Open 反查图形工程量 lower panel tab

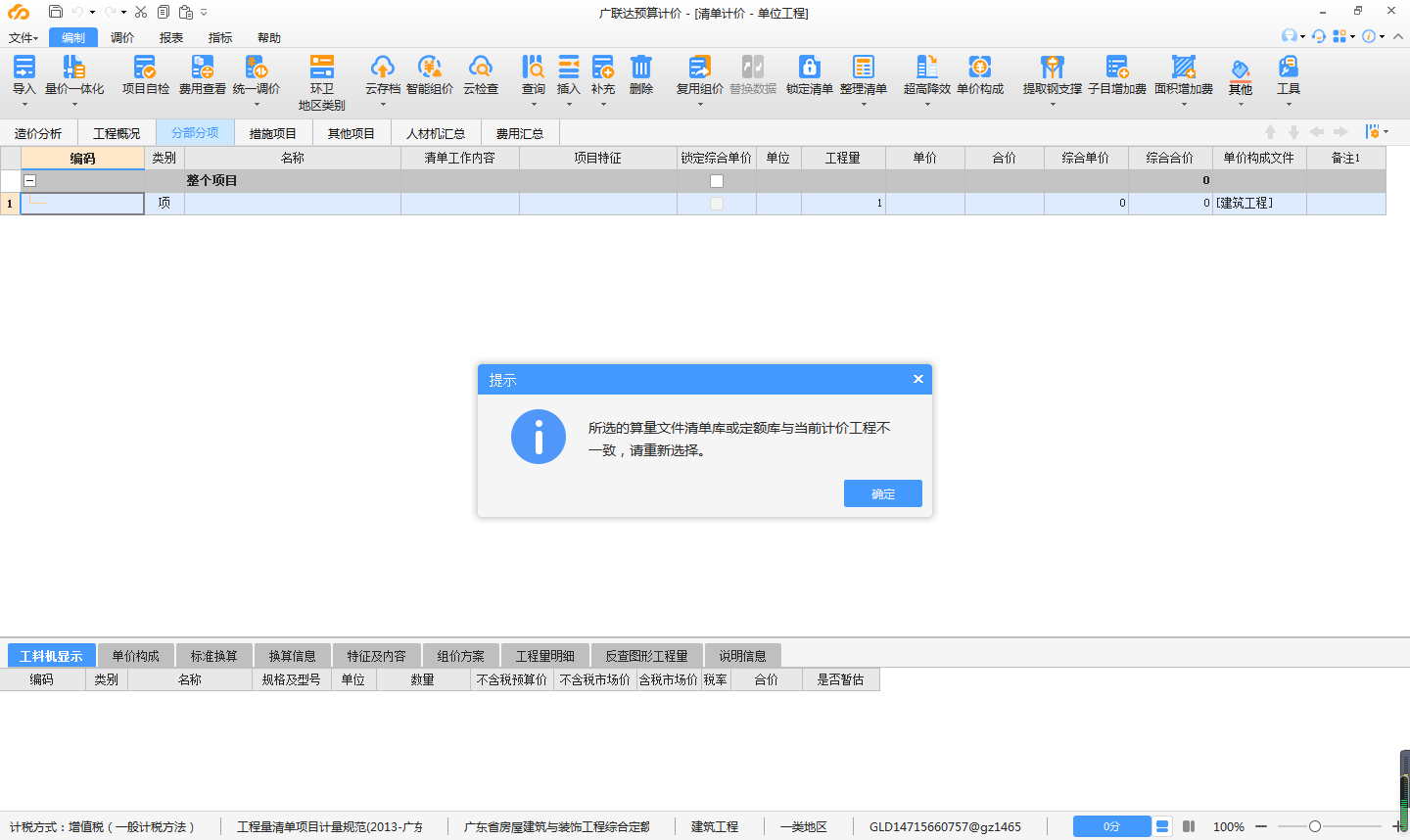tap(646, 656)
